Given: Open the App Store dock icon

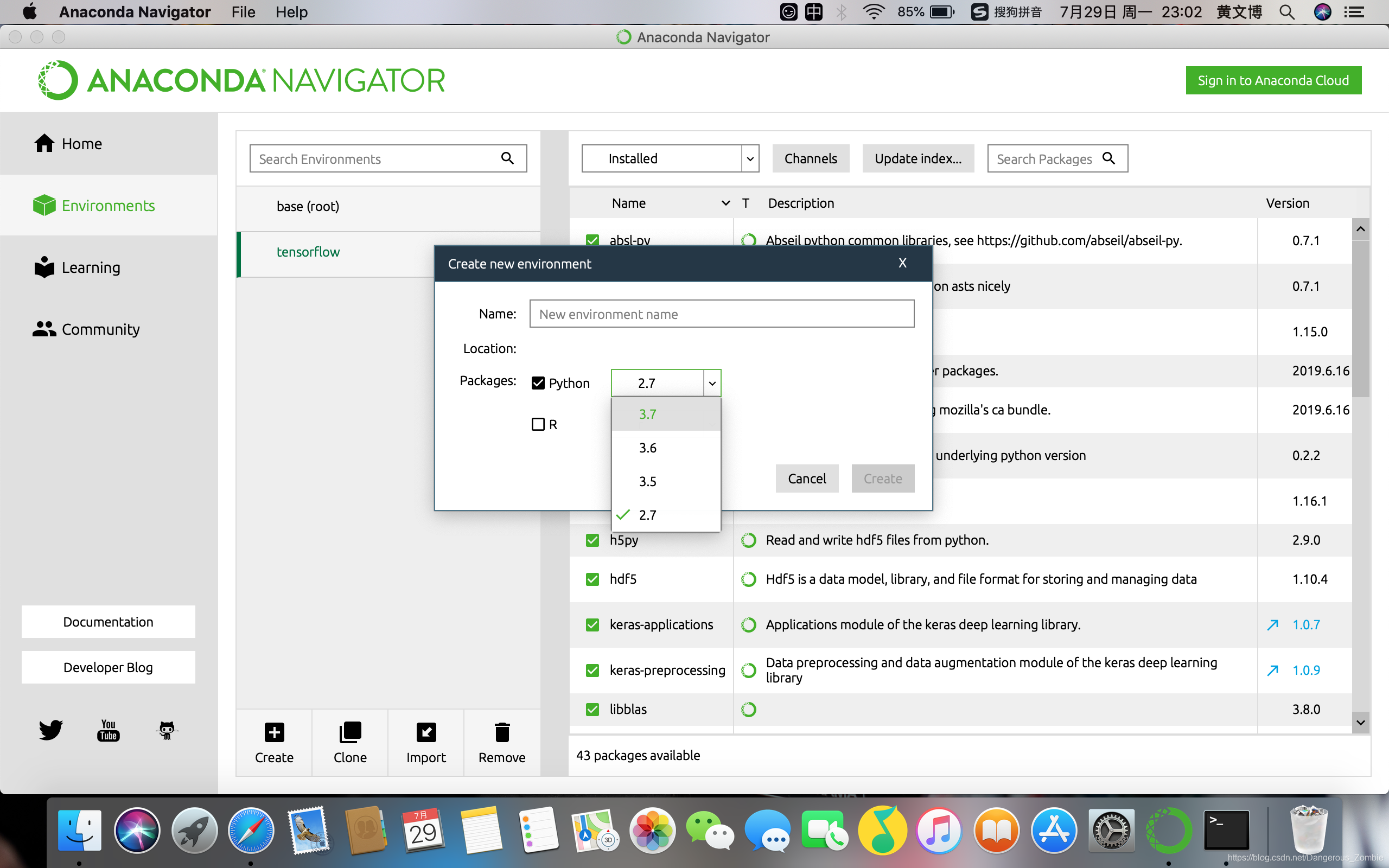Looking at the screenshot, I should (x=1054, y=830).
